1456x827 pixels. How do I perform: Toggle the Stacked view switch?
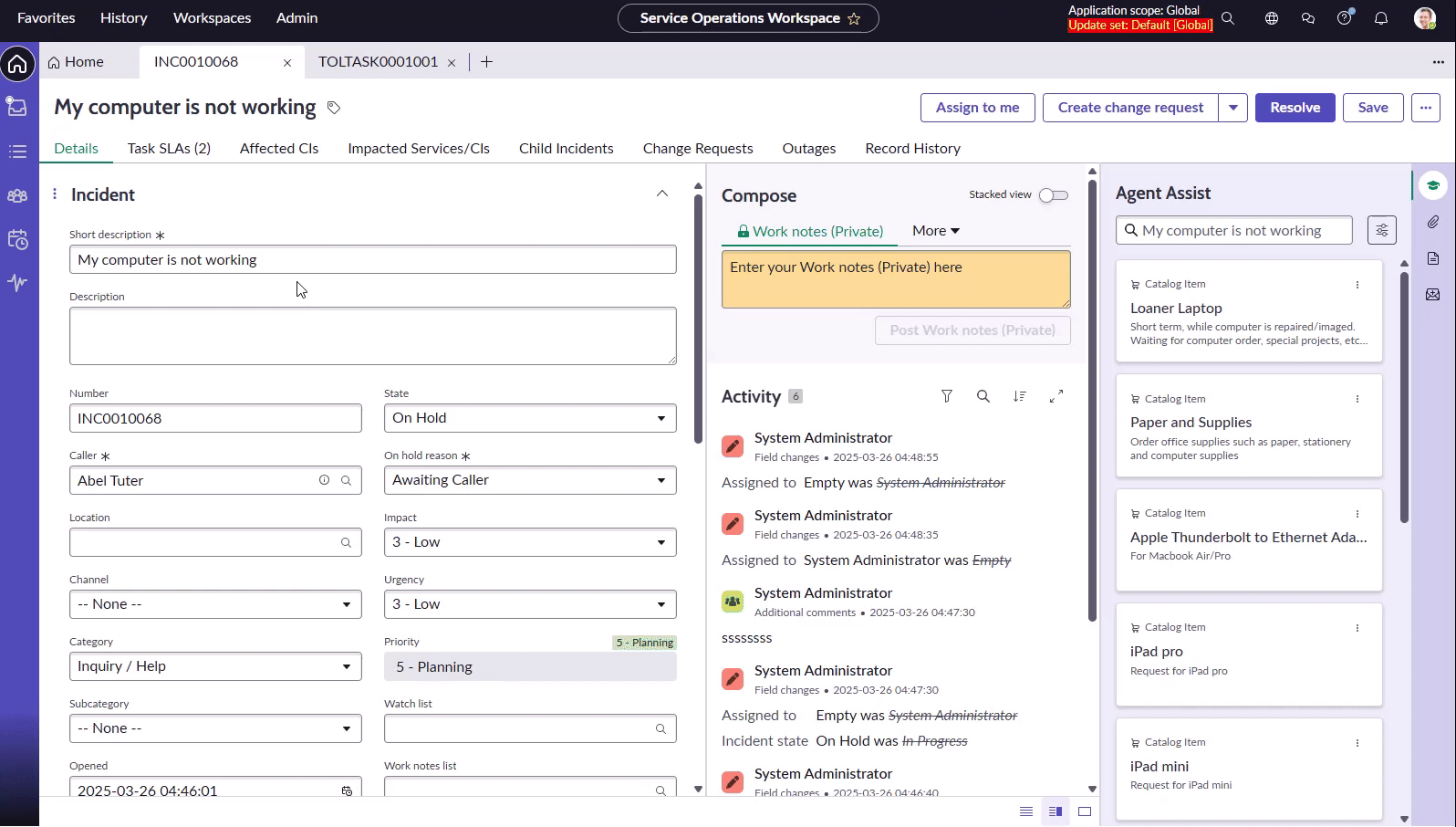(1053, 195)
